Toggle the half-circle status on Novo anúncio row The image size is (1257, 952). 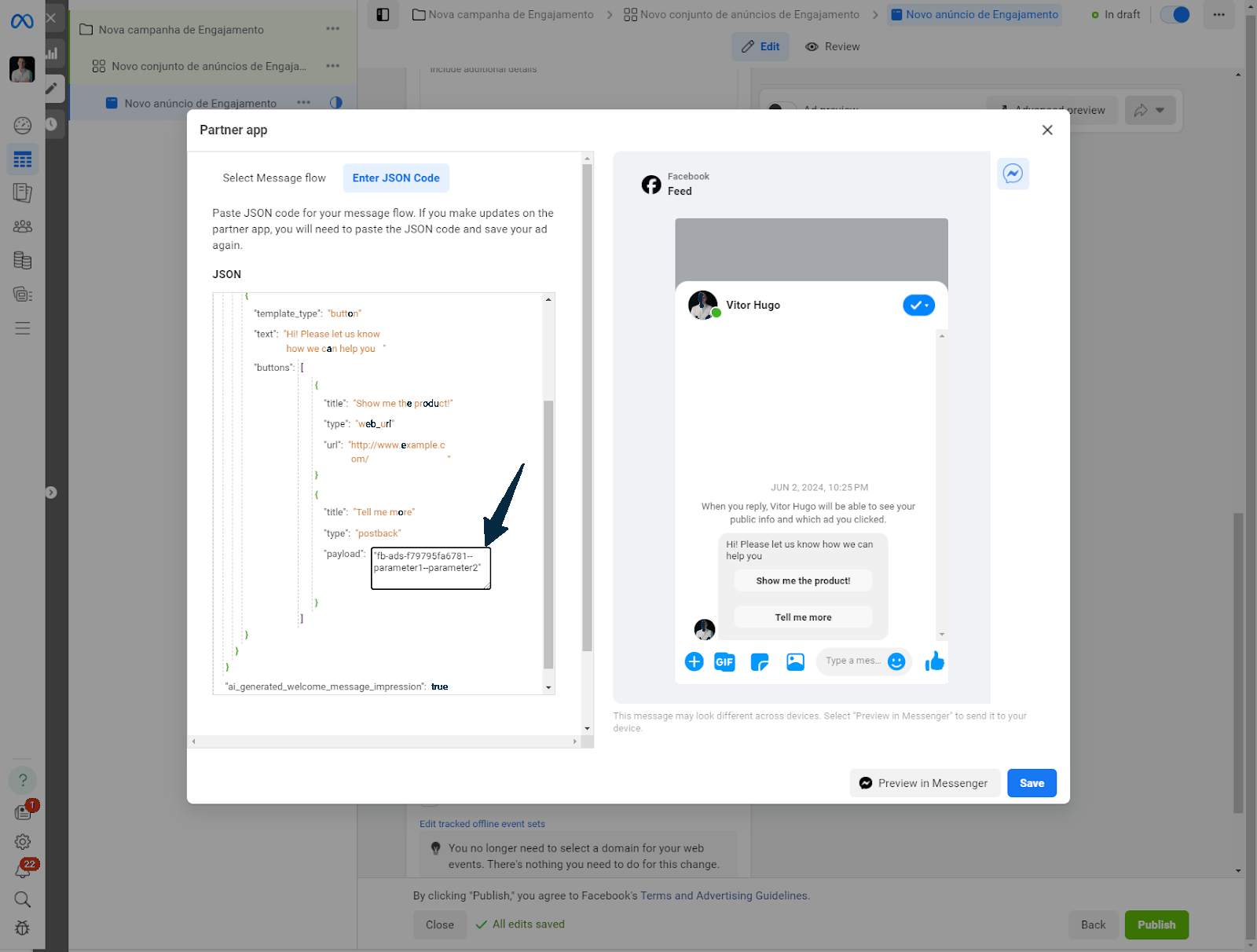335,102
